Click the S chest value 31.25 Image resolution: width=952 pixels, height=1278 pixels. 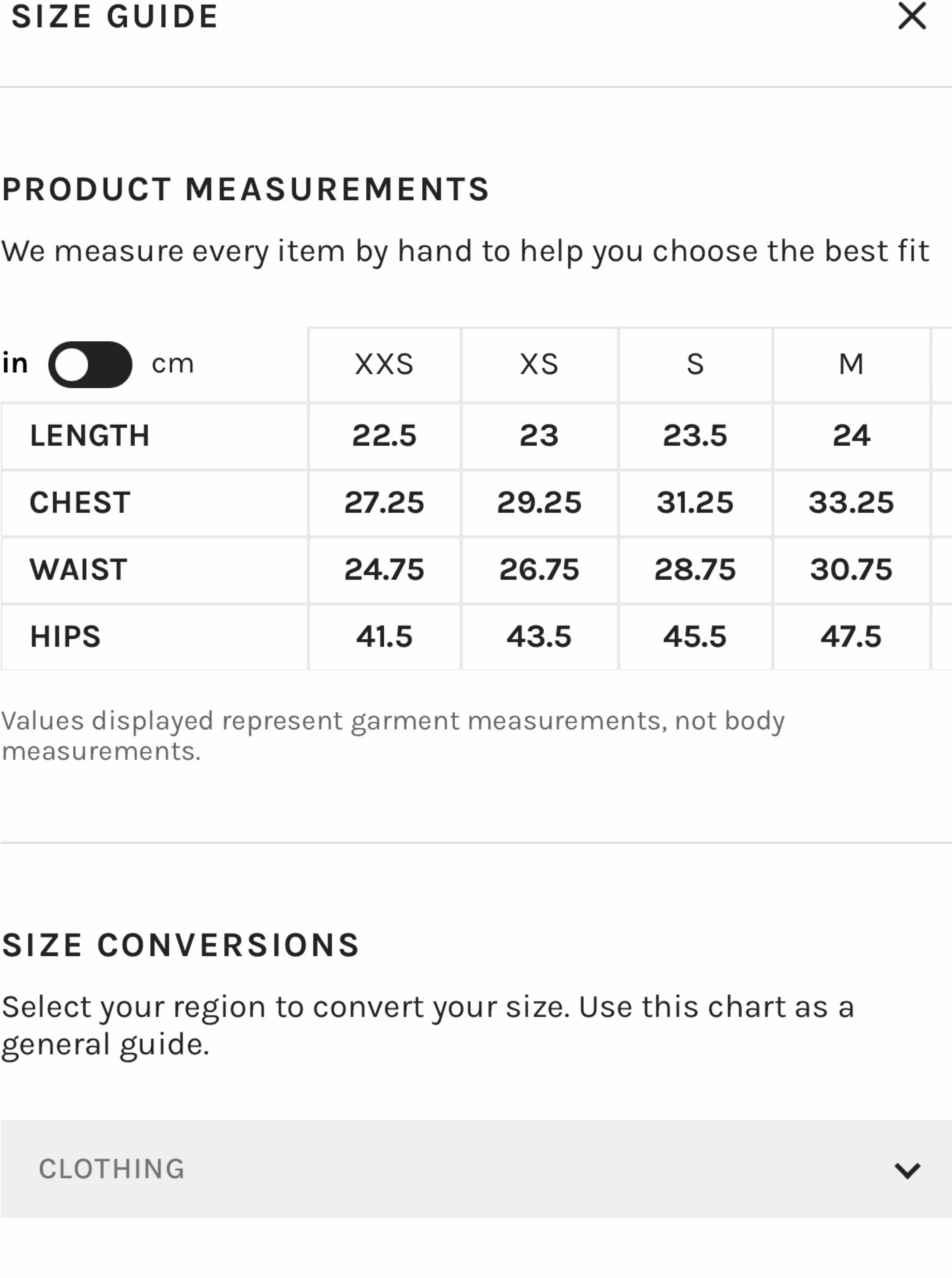[x=695, y=502]
